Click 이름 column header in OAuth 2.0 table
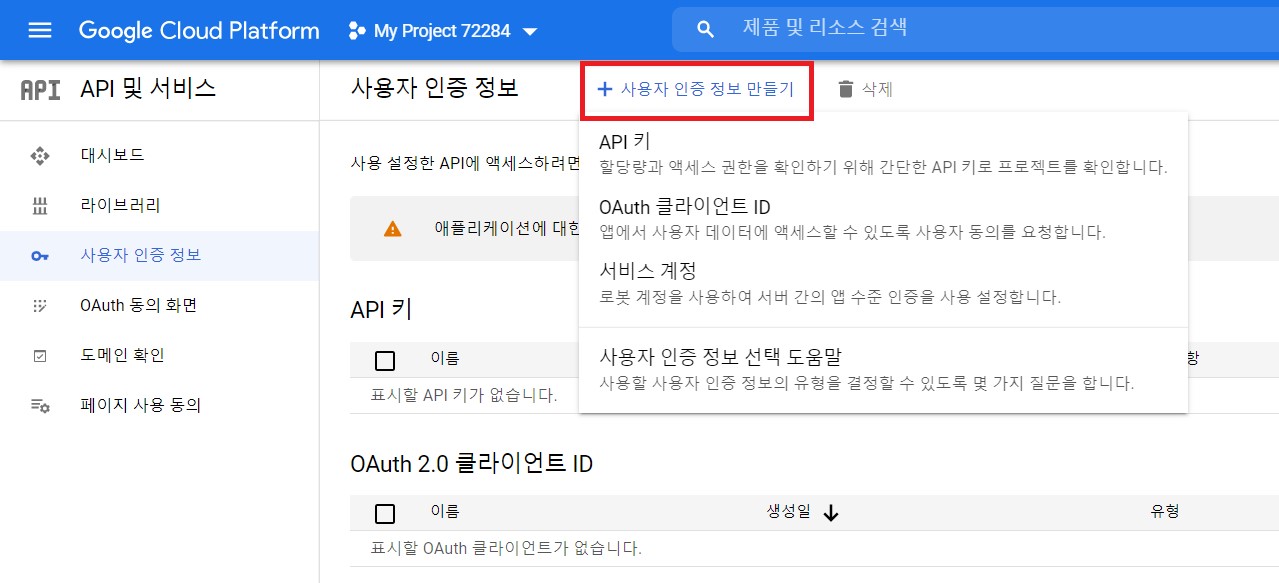Image resolution: width=1279 pixels, height=583 pixels. point(445,511)
